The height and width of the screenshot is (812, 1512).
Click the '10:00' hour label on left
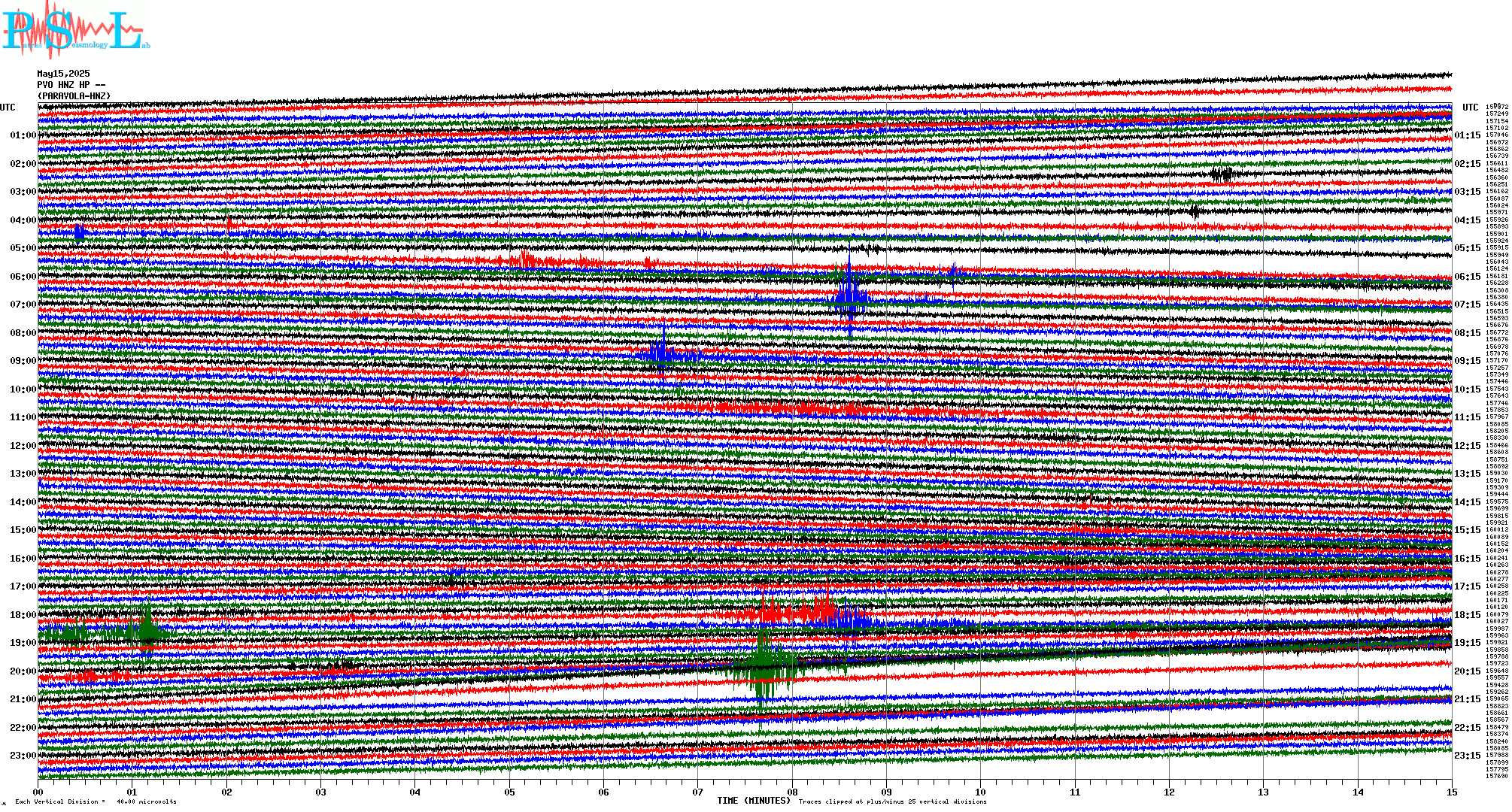23,389
